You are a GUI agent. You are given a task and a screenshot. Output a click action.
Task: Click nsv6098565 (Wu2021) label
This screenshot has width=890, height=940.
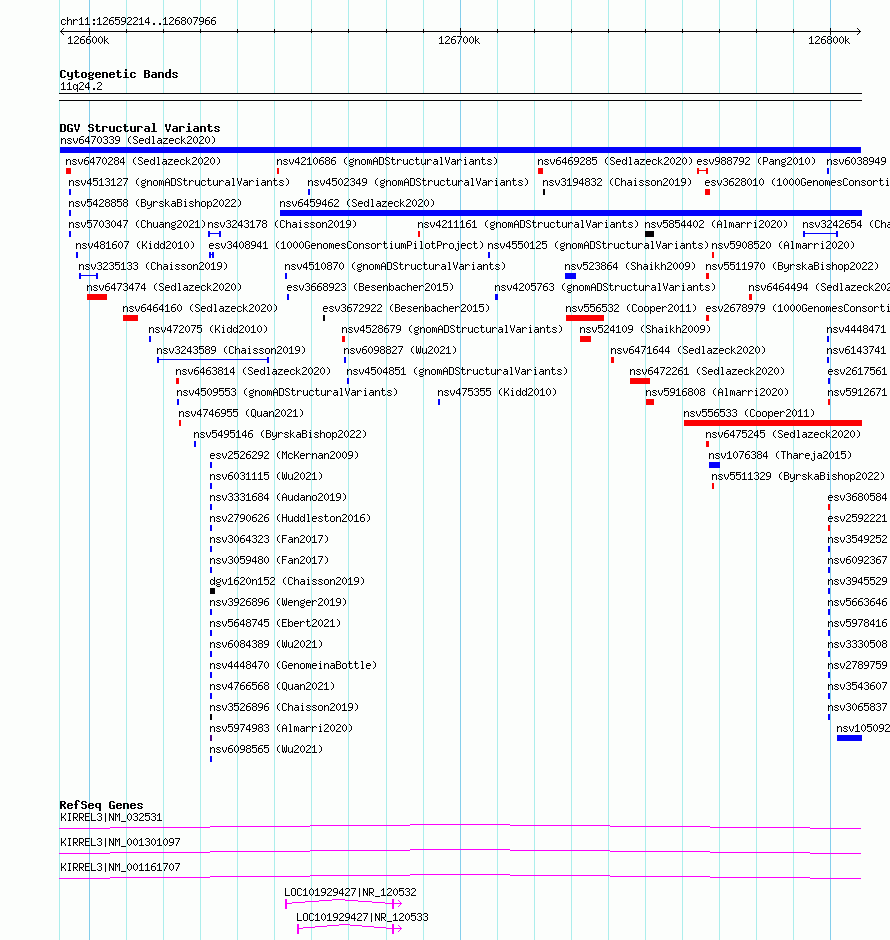click(x=266, y=749)
